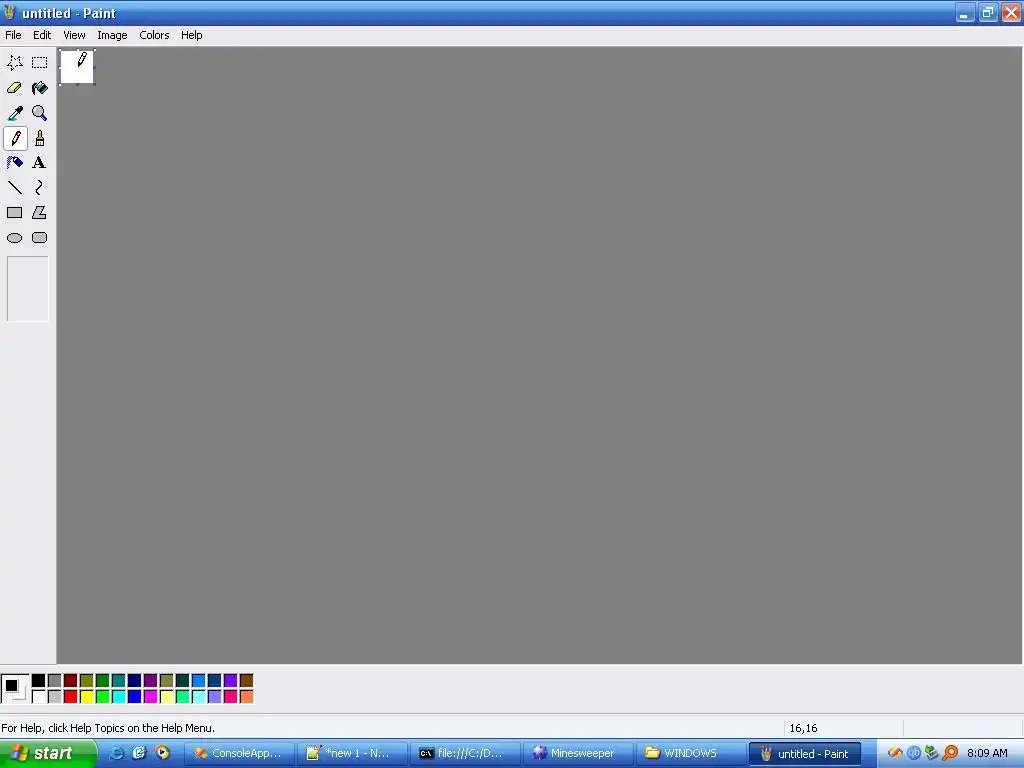Click the untitled - Paint taskbar button
1024x768 pixels.
click(805, 754)
